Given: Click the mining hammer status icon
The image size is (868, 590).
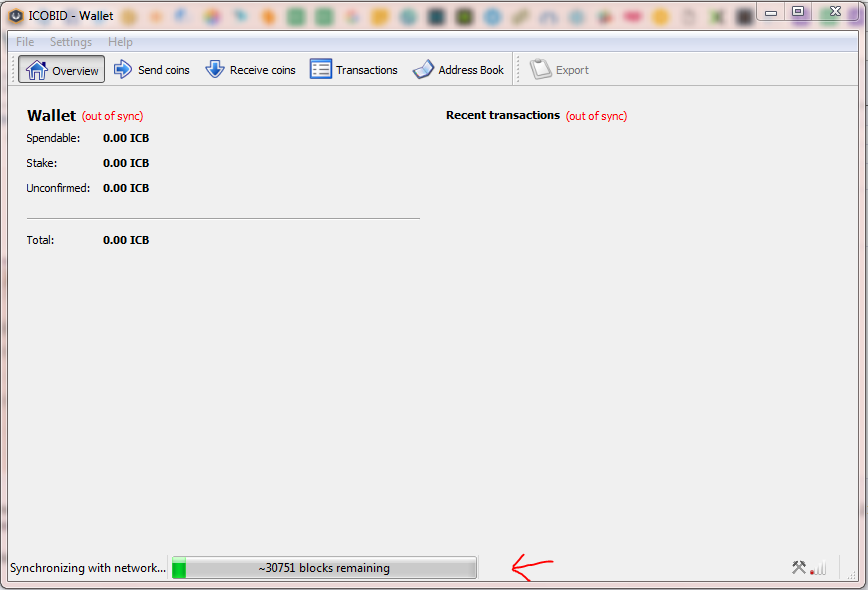Looking at the screenshot, I should (799, 567).
